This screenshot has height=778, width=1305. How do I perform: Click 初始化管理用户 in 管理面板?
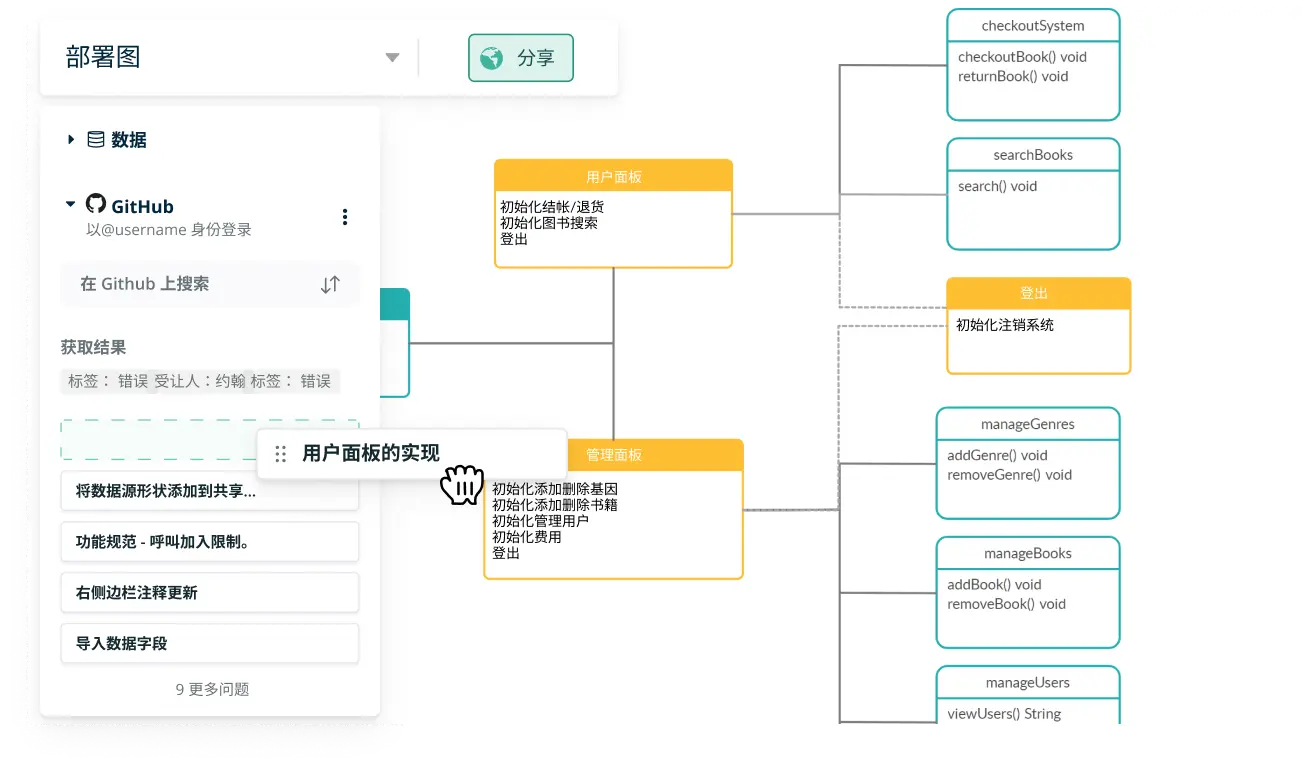point(540,521)
